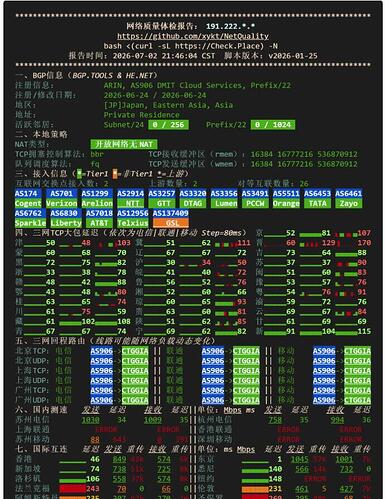The height and width of the screenshot is (499, 385).
Task: Select the IP address 191.222.*.* text
Action: pyautogui.click(x=230, y=26)
